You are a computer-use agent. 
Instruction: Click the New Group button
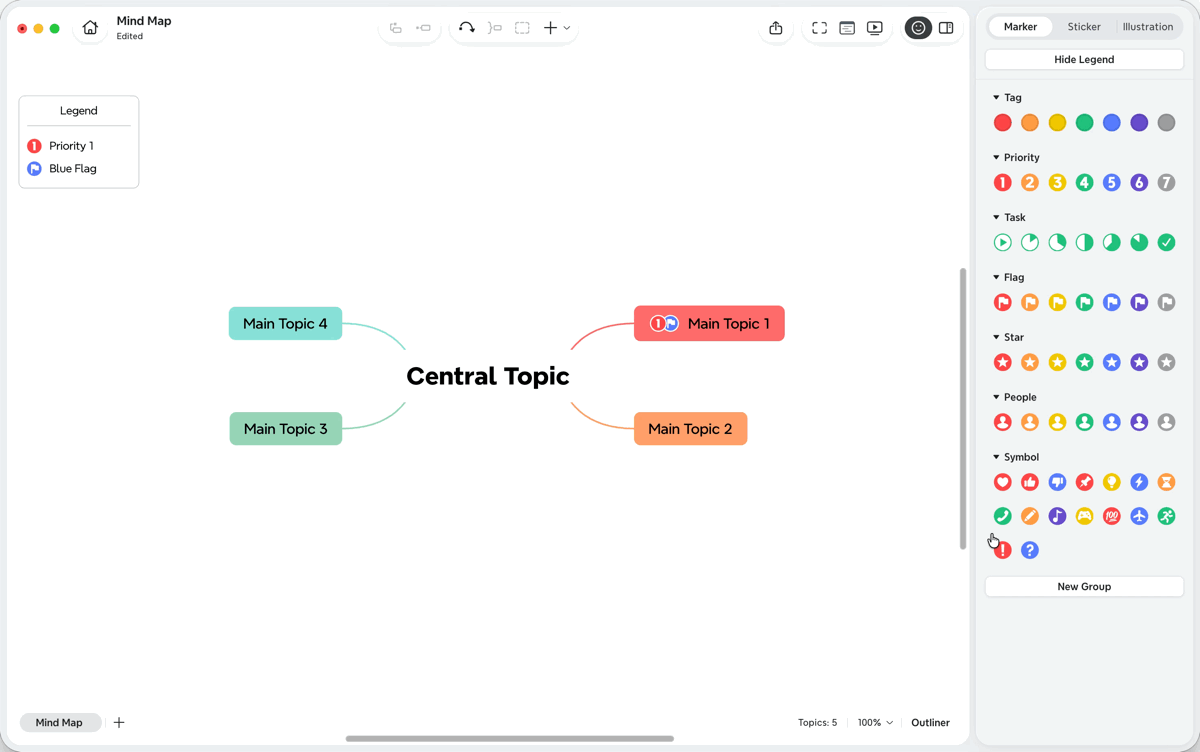point(1084,586)
